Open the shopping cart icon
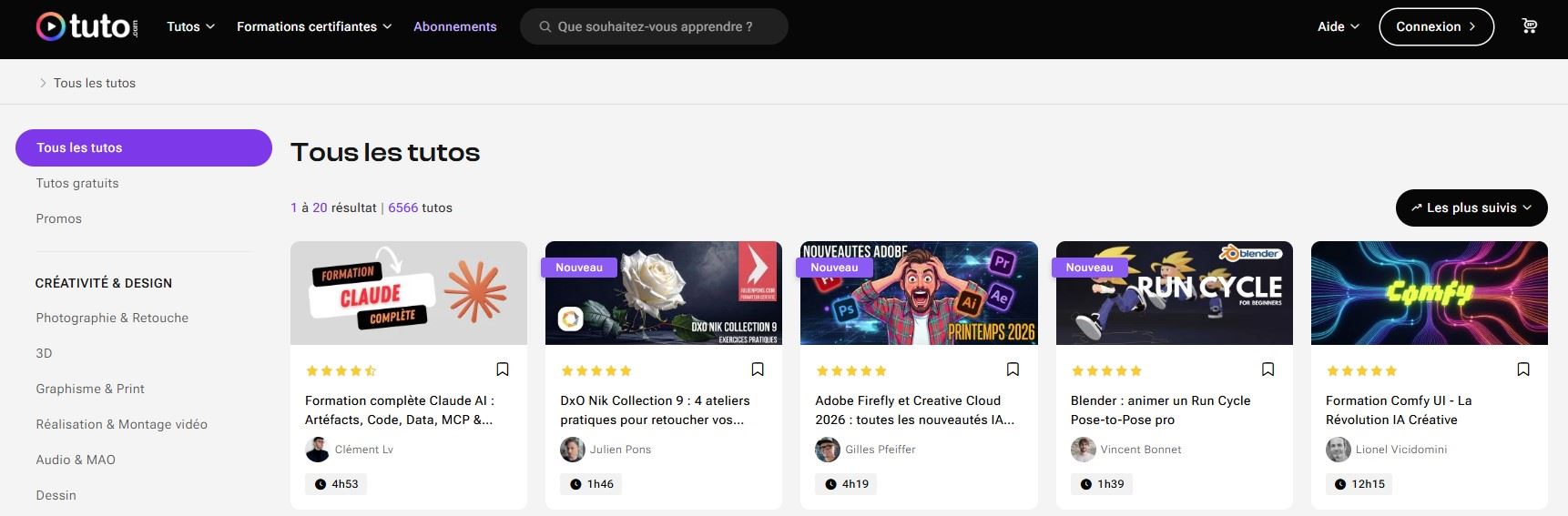Viewport: 1568px width, 516px height. (x=1530, y=26)
